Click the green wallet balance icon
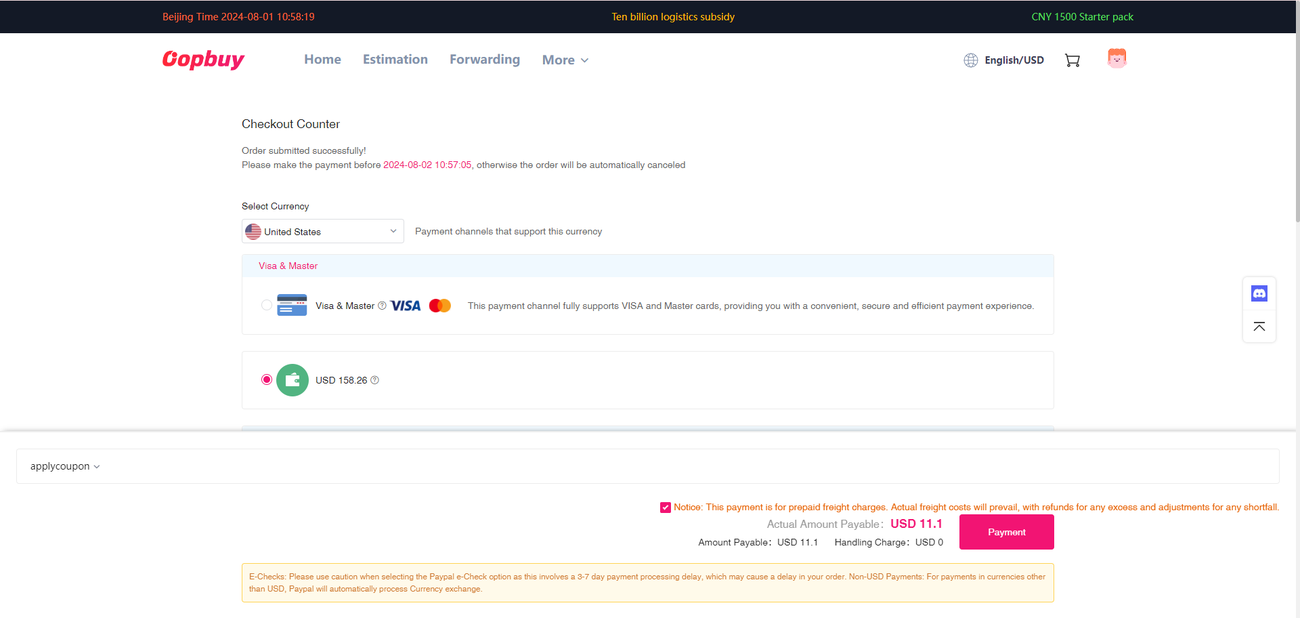 click(292, 380)
